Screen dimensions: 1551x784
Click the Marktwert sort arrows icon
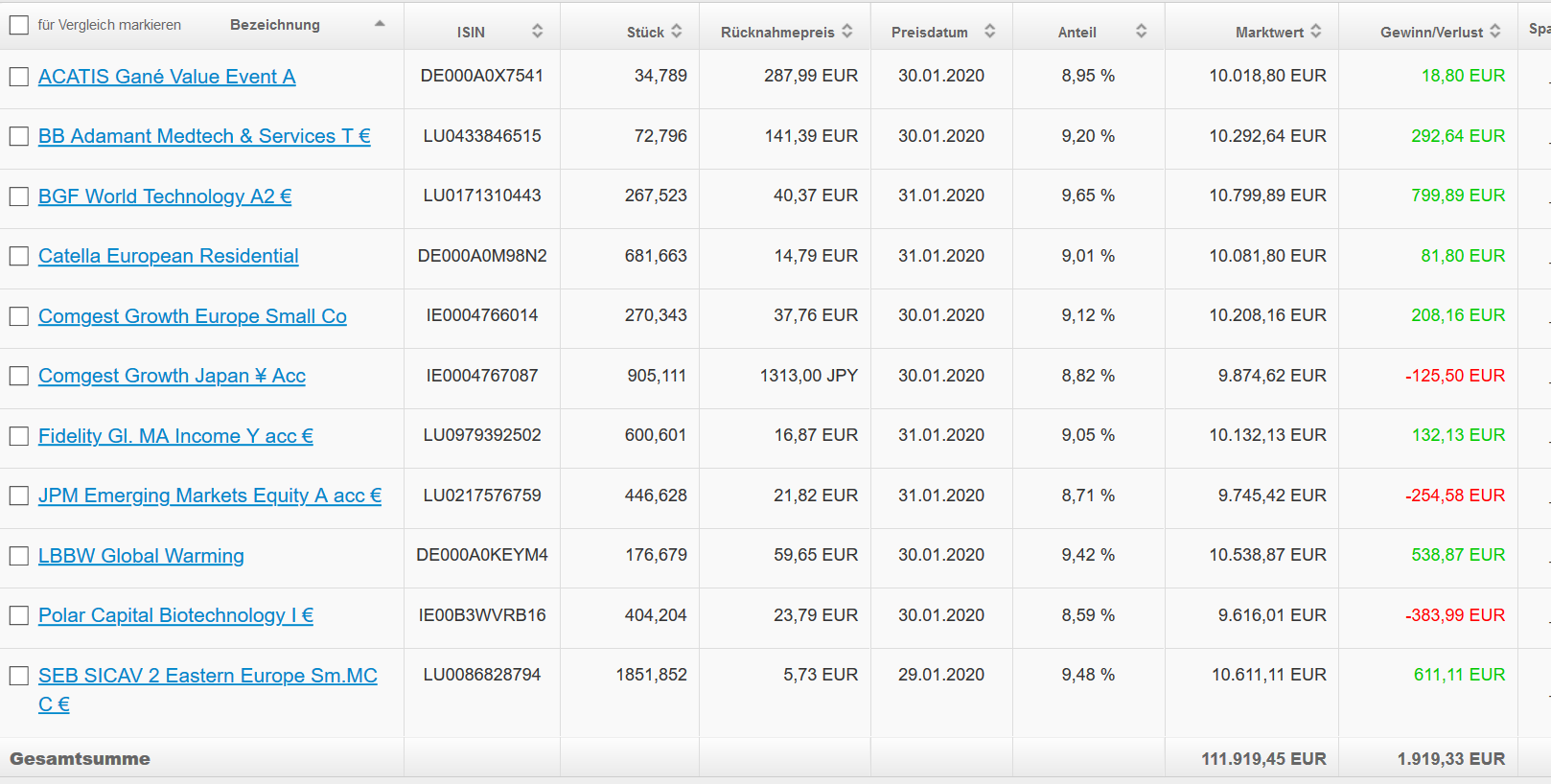coord(1316,32)
